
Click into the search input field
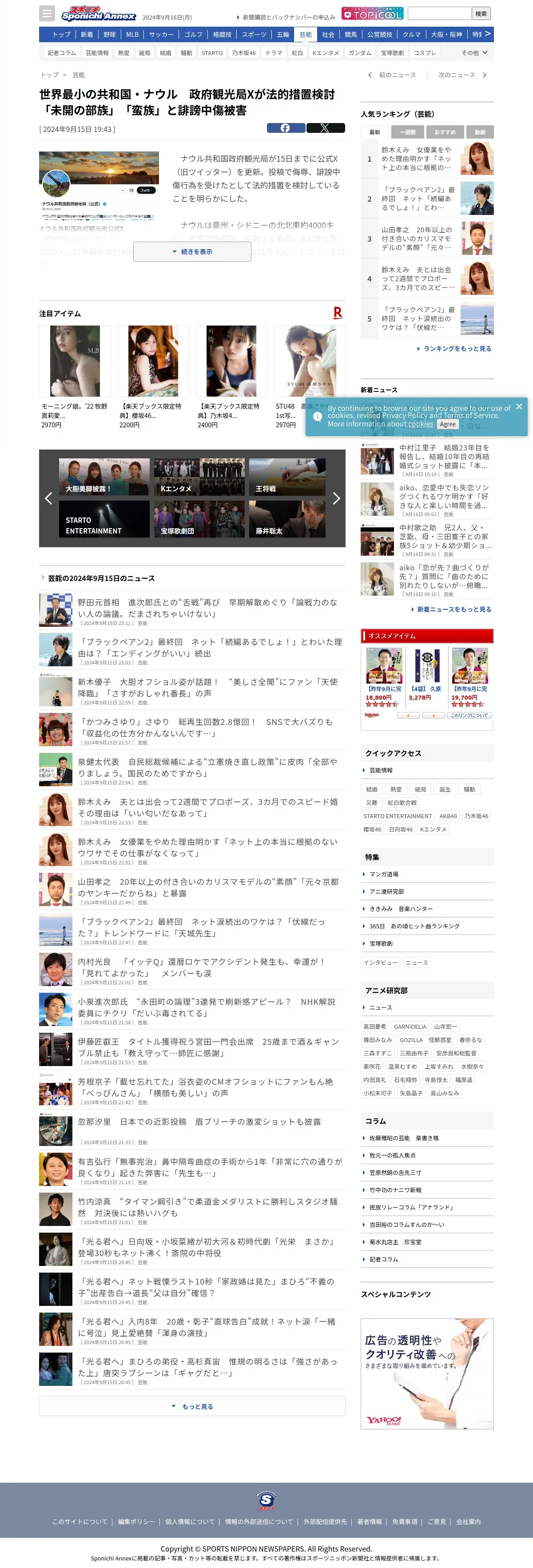(439, 13)
